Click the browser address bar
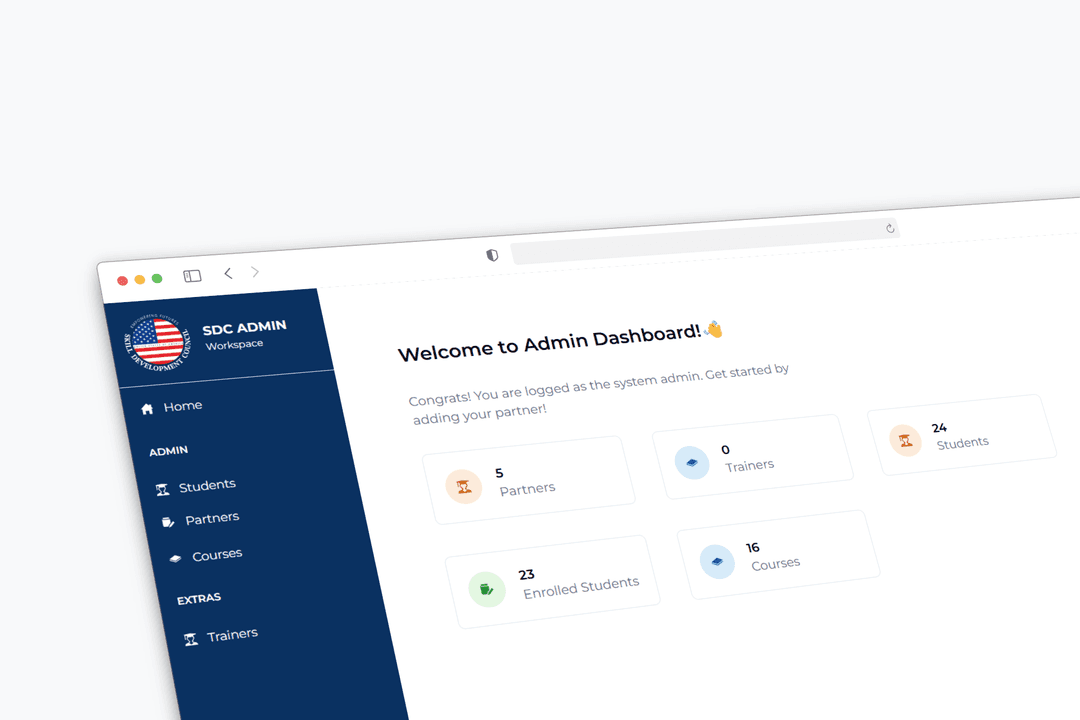This screenshot has width=1080, height=720. [704, 241]
